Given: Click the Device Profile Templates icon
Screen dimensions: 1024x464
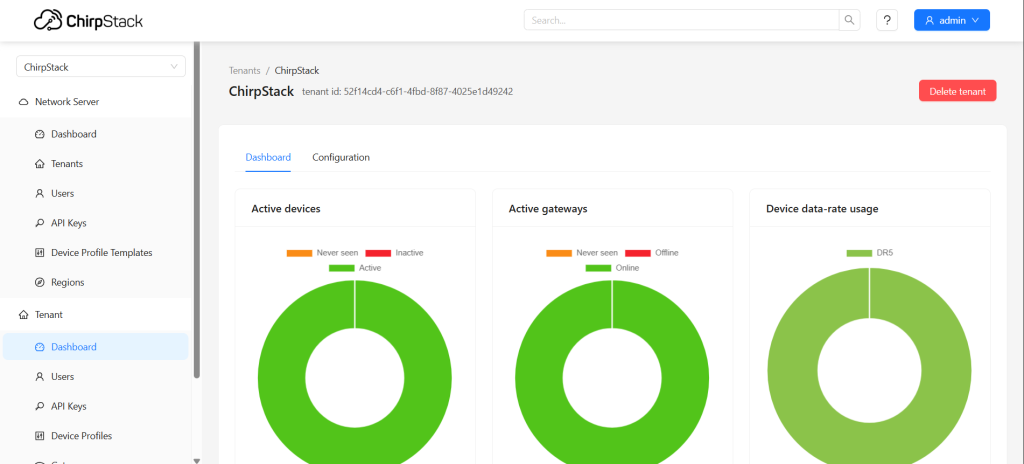Looking at the screenshot, I should point(40,253).
